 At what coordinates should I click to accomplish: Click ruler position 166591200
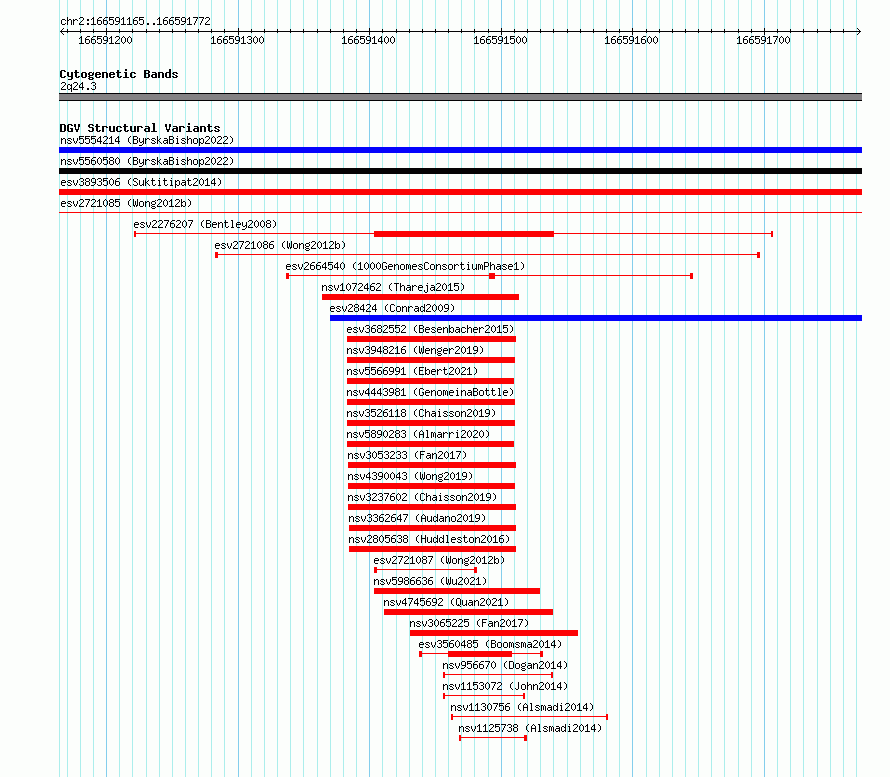pos(106,40)
